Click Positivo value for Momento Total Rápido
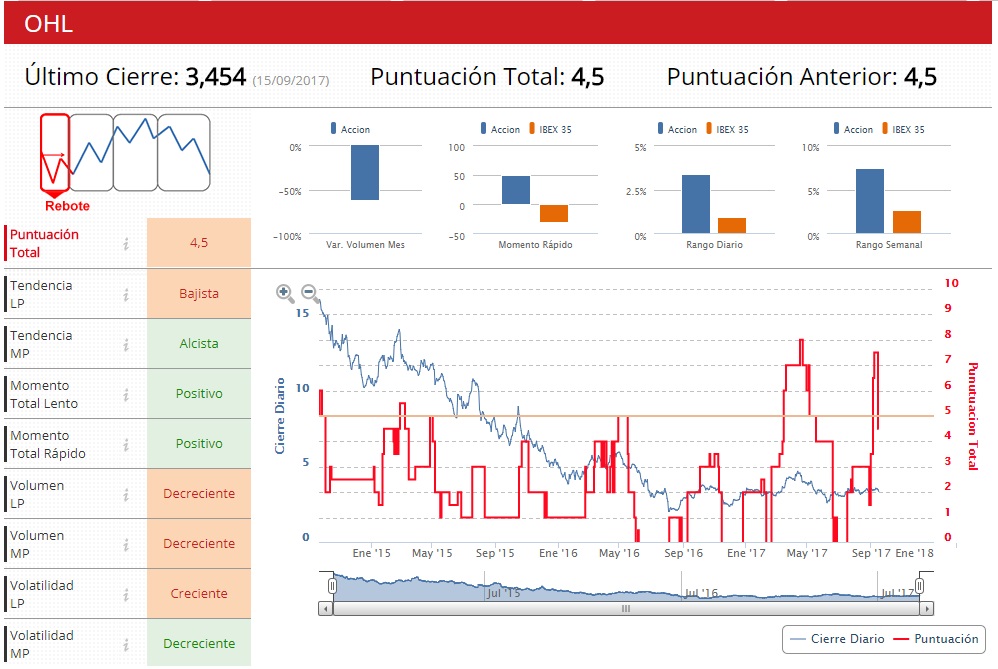Screen dimensions: 998x669 click(199, 444)
